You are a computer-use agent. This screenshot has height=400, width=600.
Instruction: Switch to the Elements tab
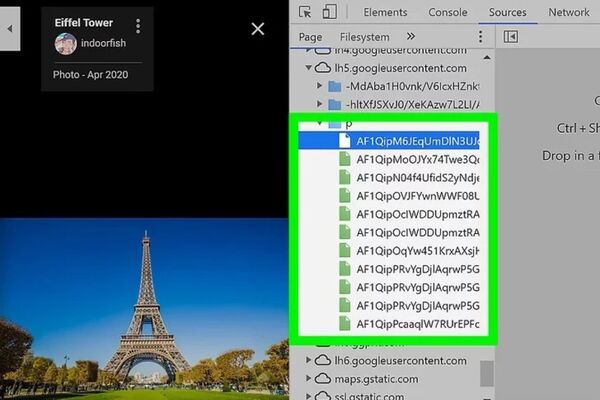click(x=385, y=13)
